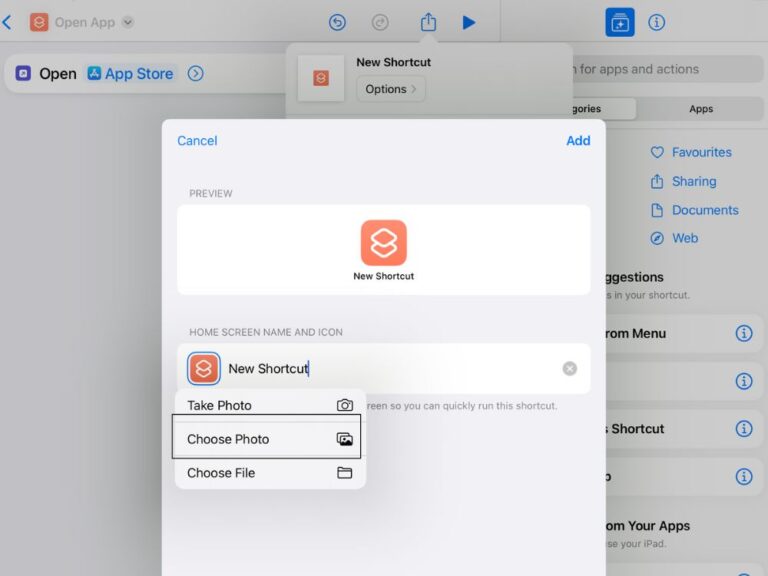
Task: Open the action library panel icon
Action: (x=620, y=22)
